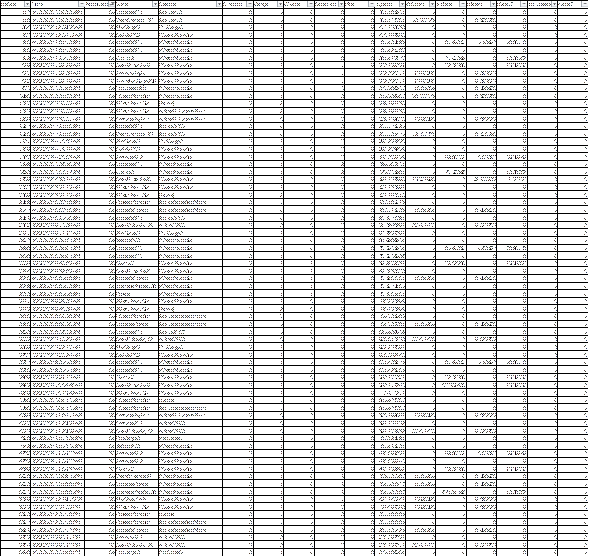Open the filter arrow on the eighth column header
Screen dimensions: 589x557
click(310, 4)
